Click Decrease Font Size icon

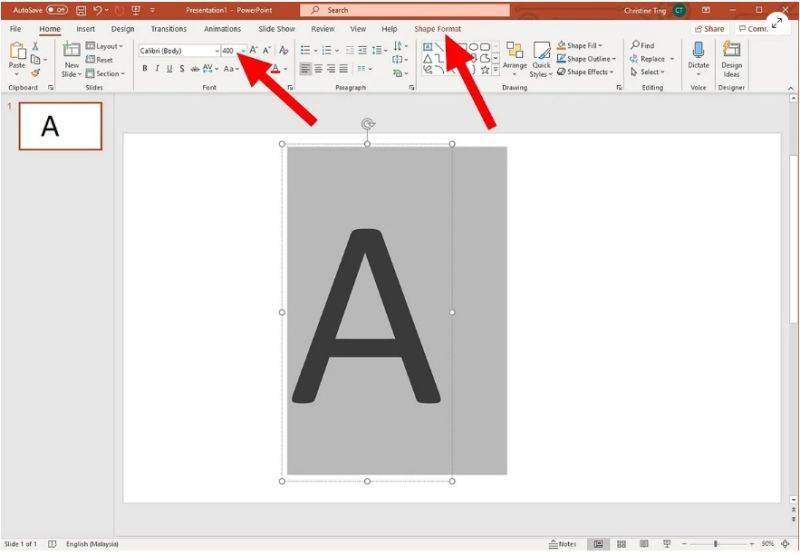[x=266, y=50]
